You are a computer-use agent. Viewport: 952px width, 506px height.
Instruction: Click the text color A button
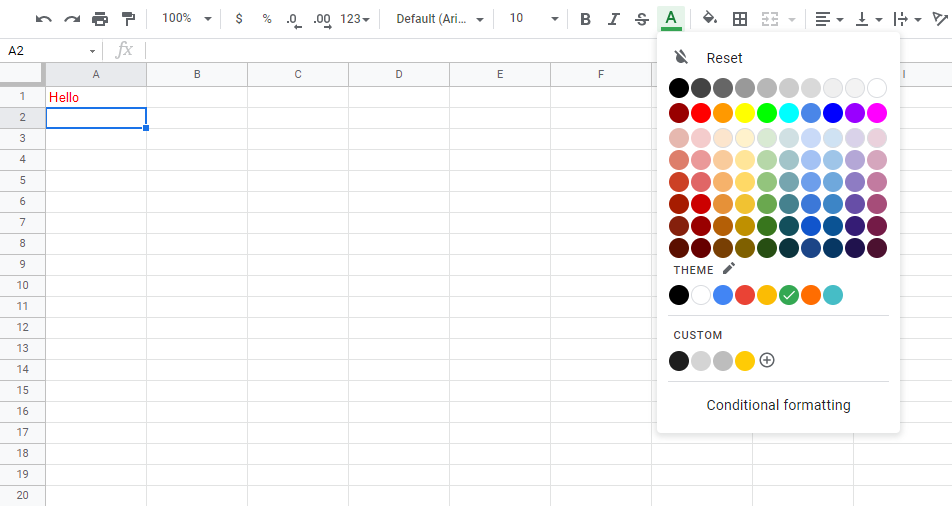click(x=671, y=19)
